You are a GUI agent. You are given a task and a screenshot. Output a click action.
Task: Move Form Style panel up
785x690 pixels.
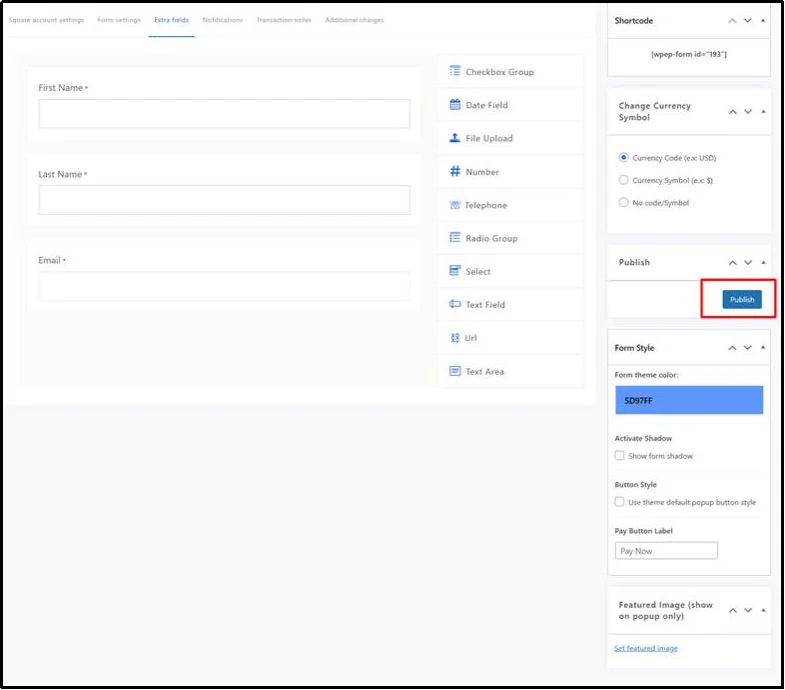732,348
